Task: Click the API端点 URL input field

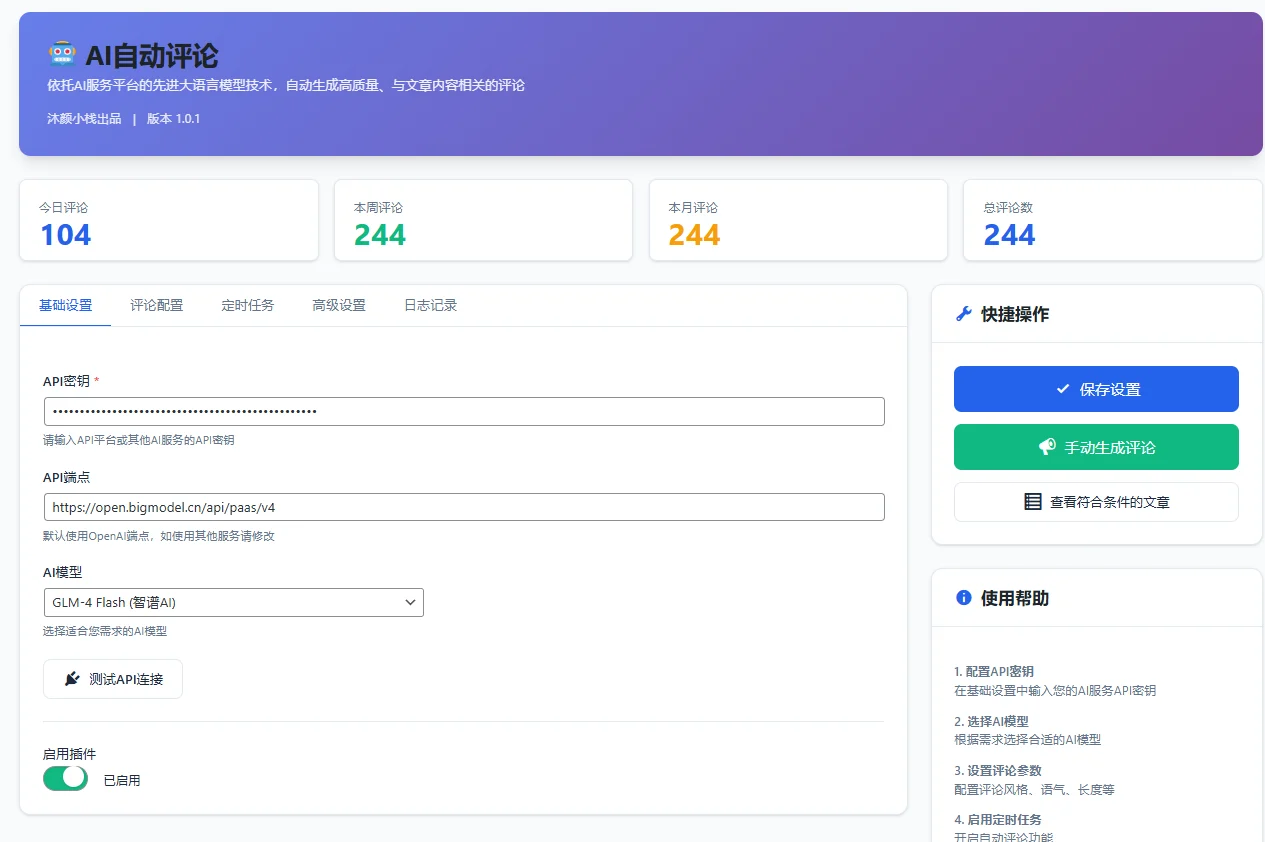Action: click(x=464, y=507)
